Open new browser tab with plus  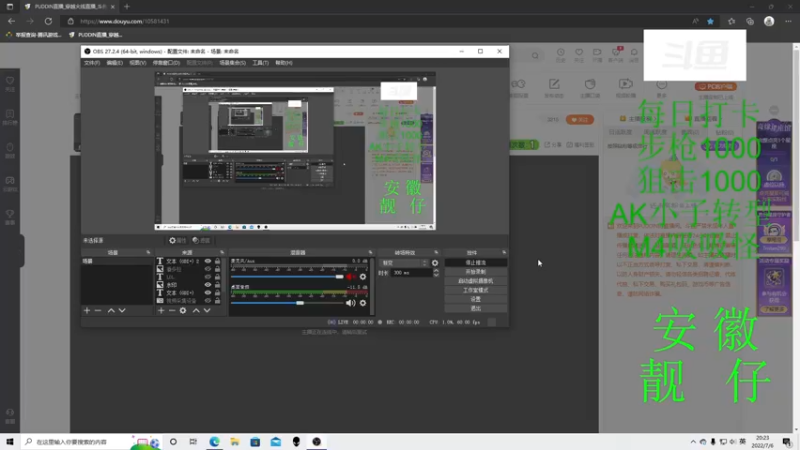tap(127, 7)
